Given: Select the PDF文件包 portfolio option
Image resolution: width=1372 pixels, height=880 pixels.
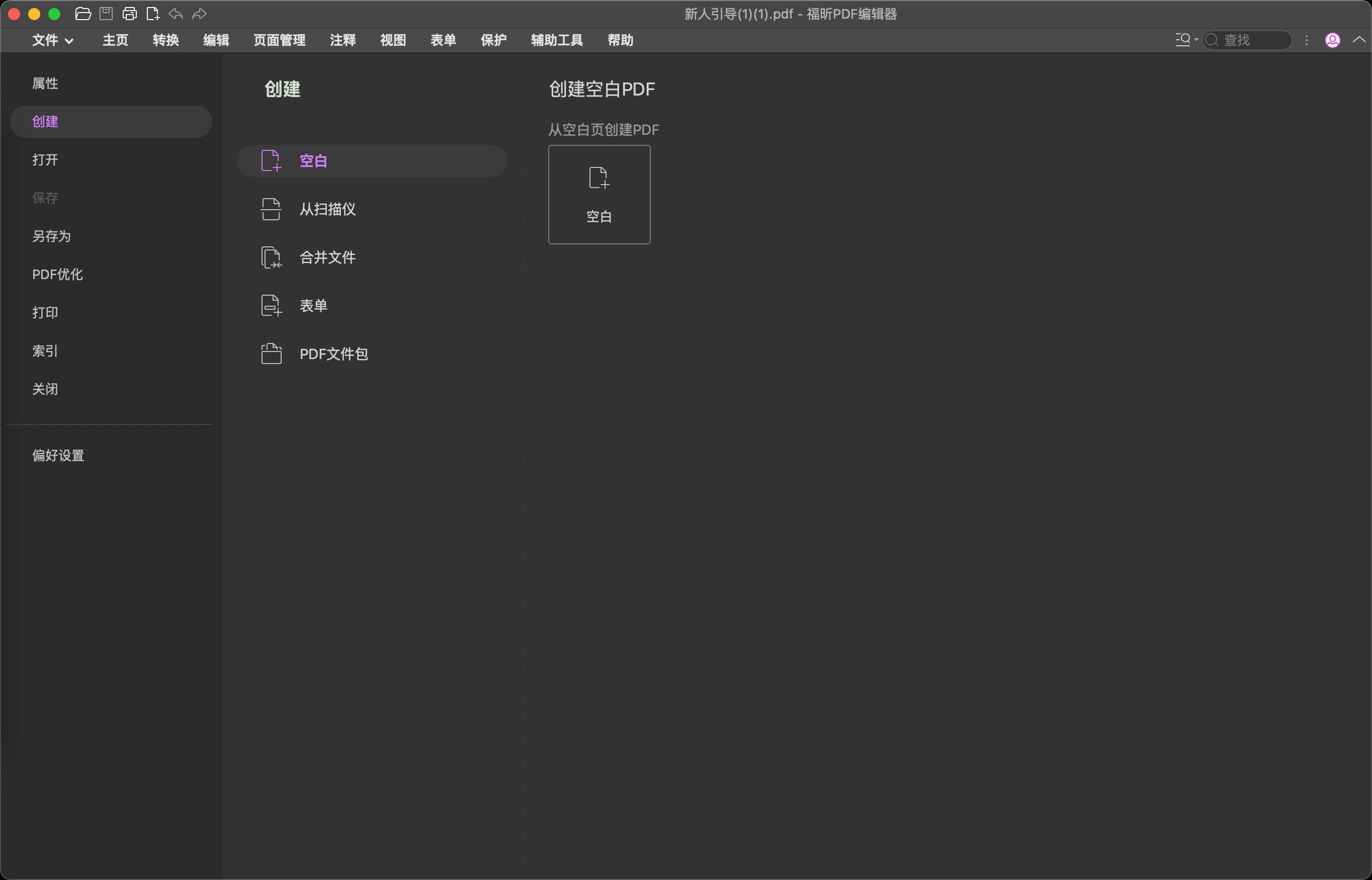Looking at the screenshot, I should [x=334, y=354].
